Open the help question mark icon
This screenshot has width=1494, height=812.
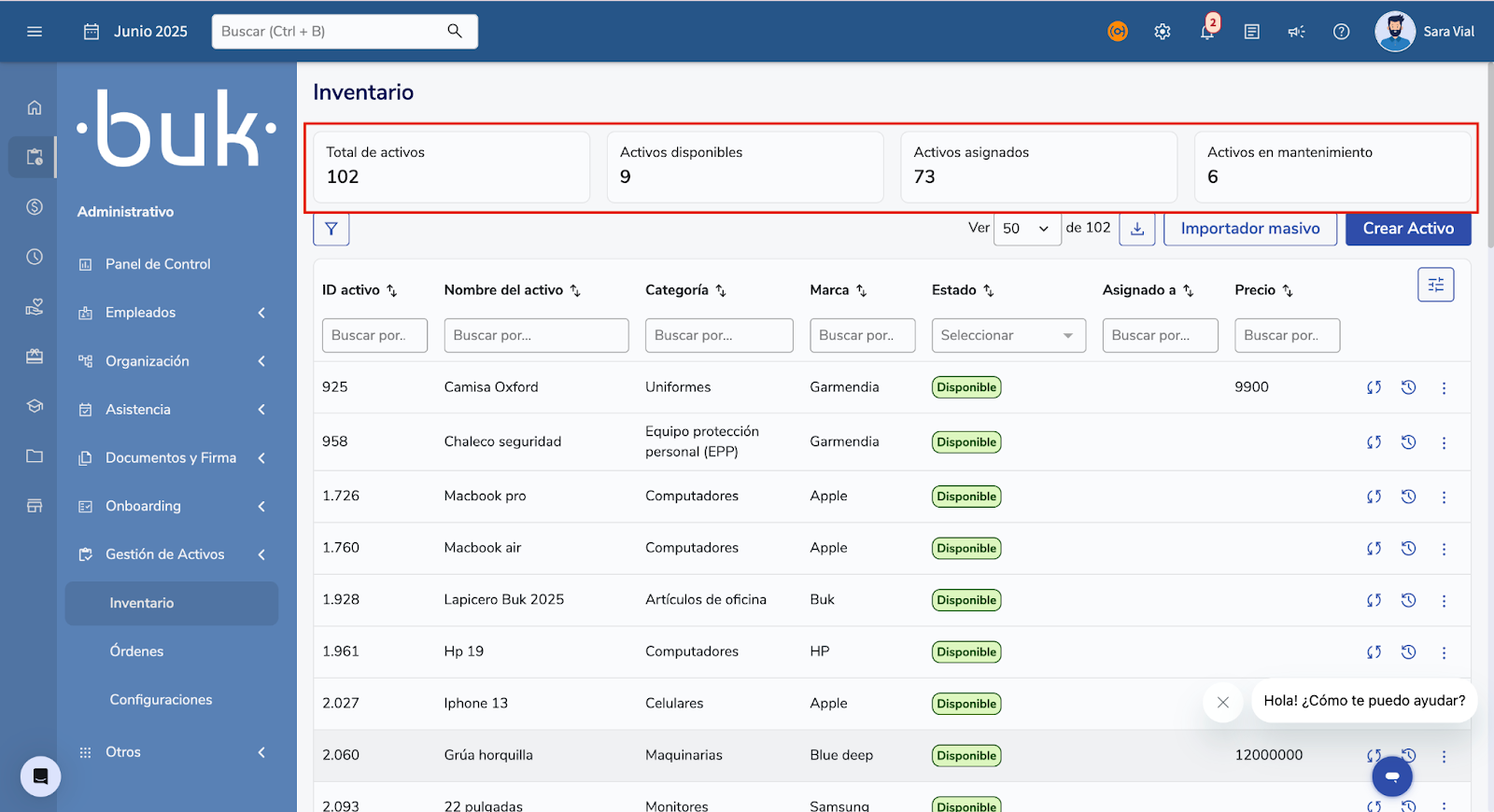click(x=1341, y=32)
